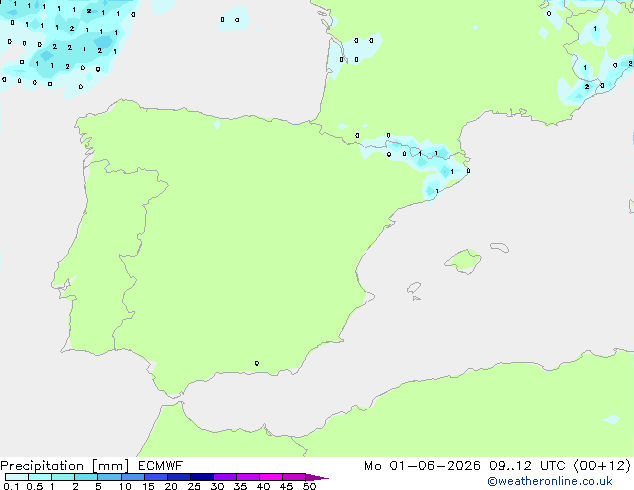Select the 10–15 mm medium-blue legend swatch
Image resolution: width=634 pixels, height=490 pixels.
(x=133, y=477)
